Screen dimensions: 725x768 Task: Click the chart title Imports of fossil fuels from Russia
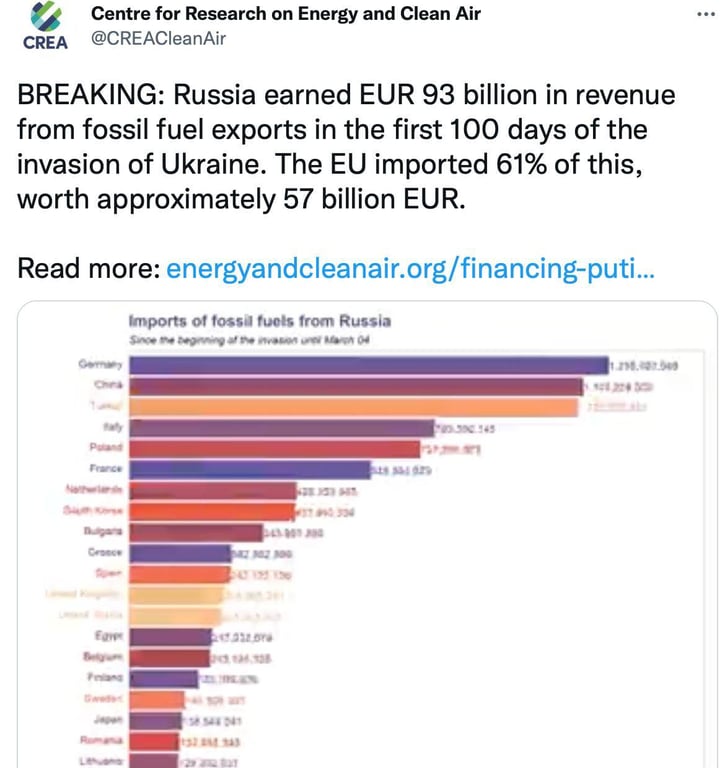(x=259, y=321)
